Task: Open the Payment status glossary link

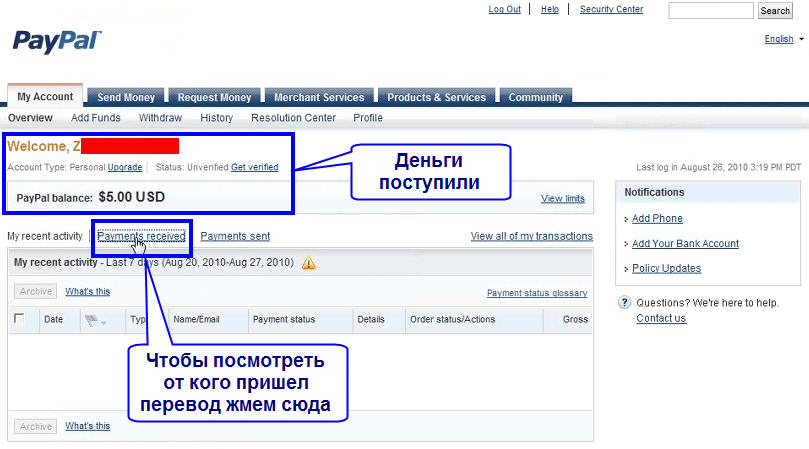Action: [537, 293]
